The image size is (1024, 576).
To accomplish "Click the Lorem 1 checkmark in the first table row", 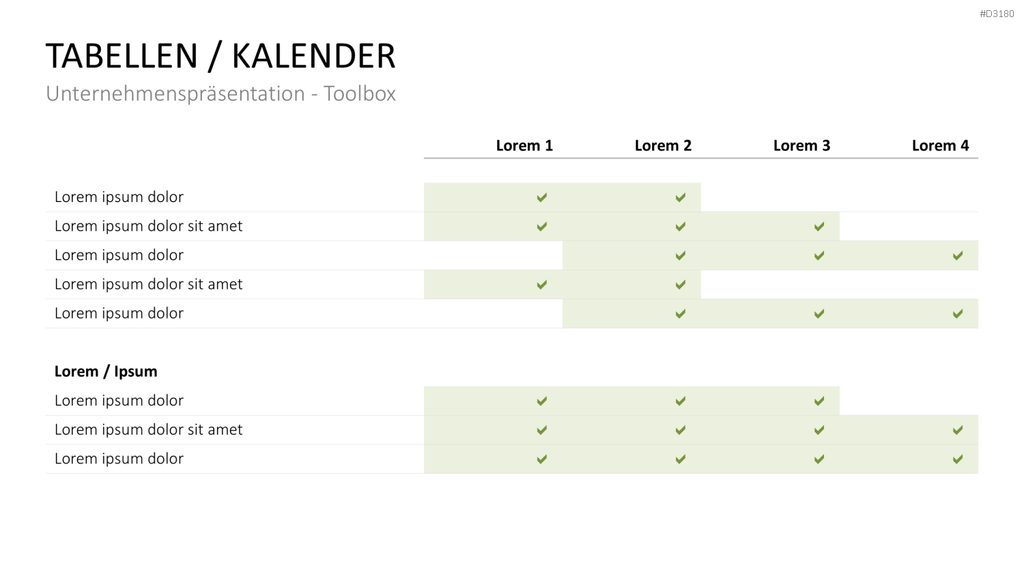I will (542, 197).
